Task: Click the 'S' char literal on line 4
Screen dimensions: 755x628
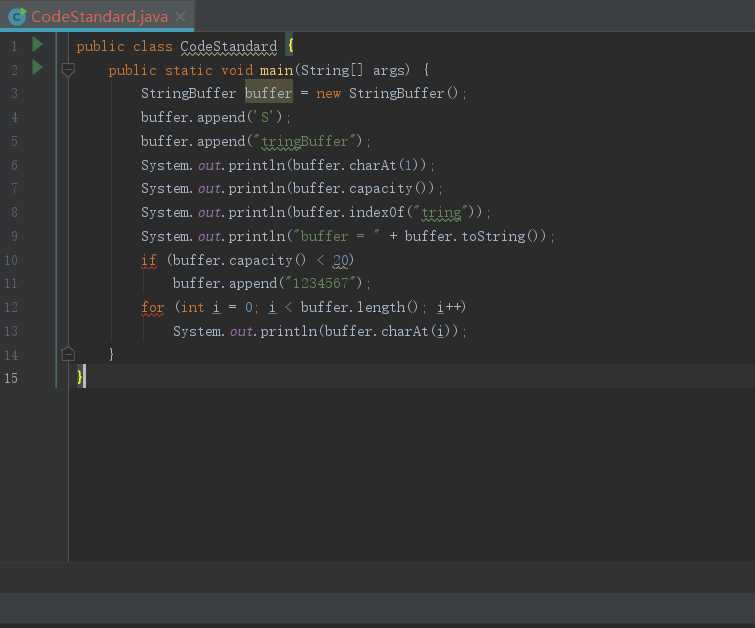Action: pyautogui.click(x=265, y=117)
